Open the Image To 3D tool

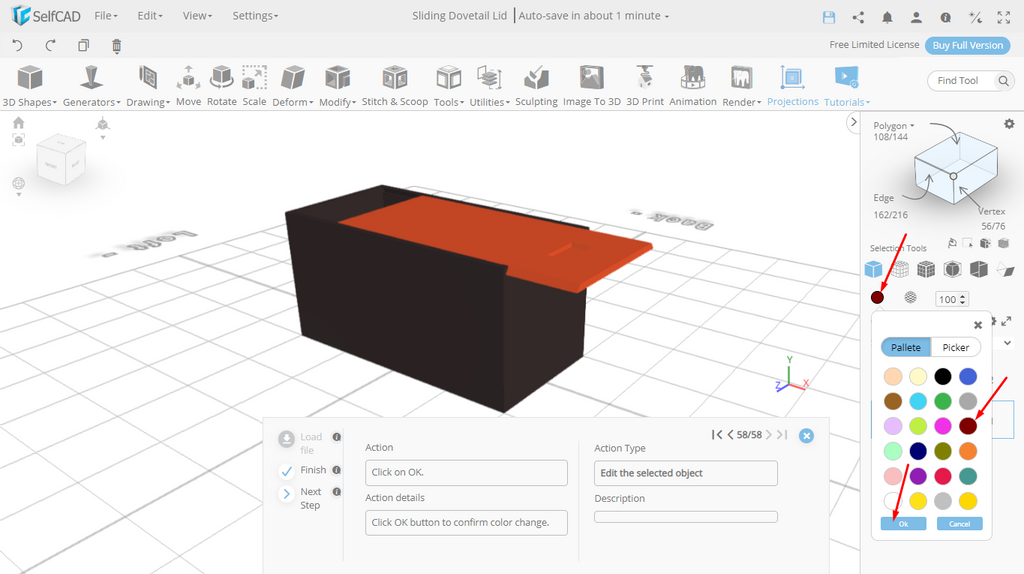592,86
